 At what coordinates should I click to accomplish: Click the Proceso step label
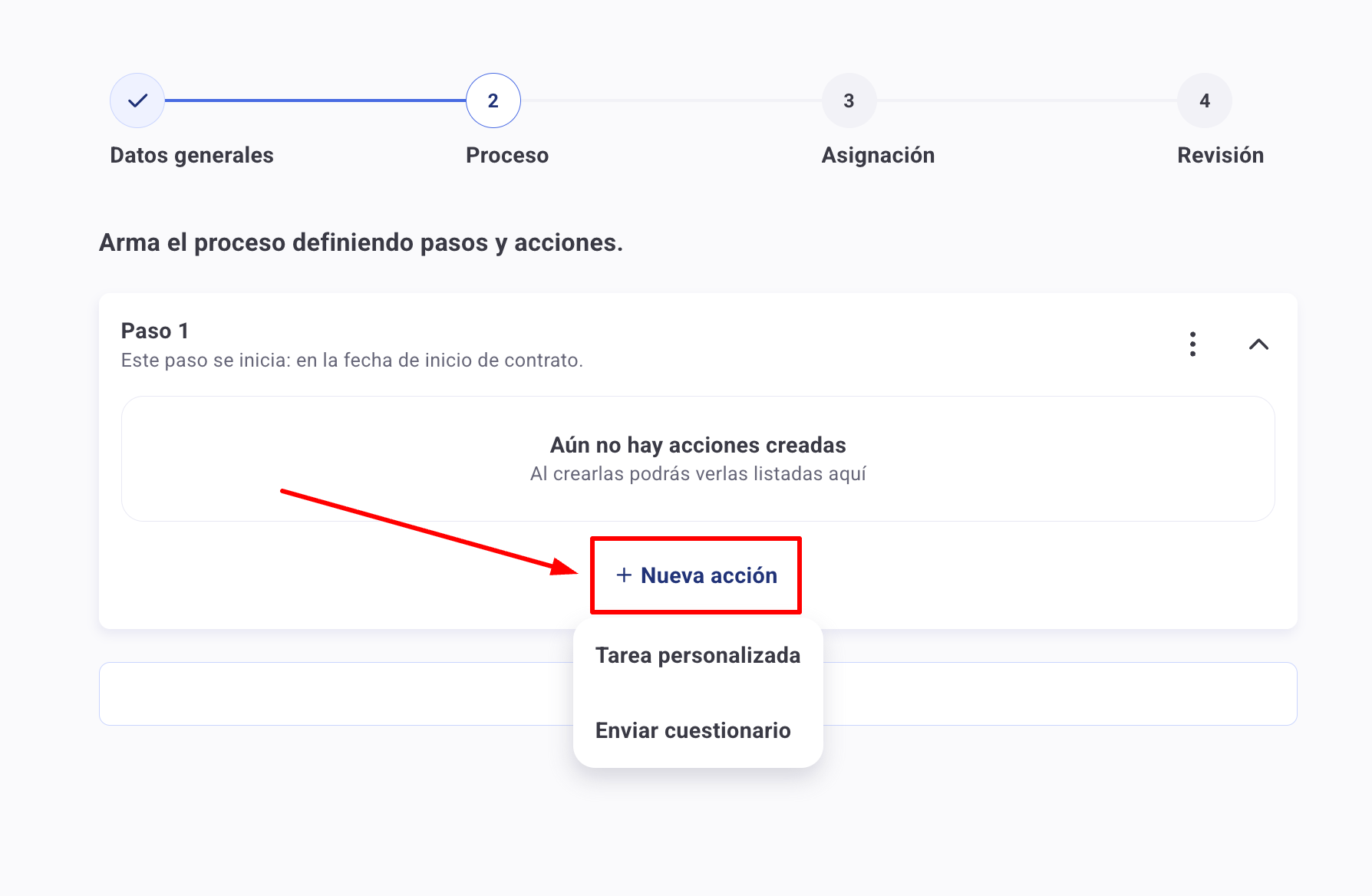(x=507, y=155)
